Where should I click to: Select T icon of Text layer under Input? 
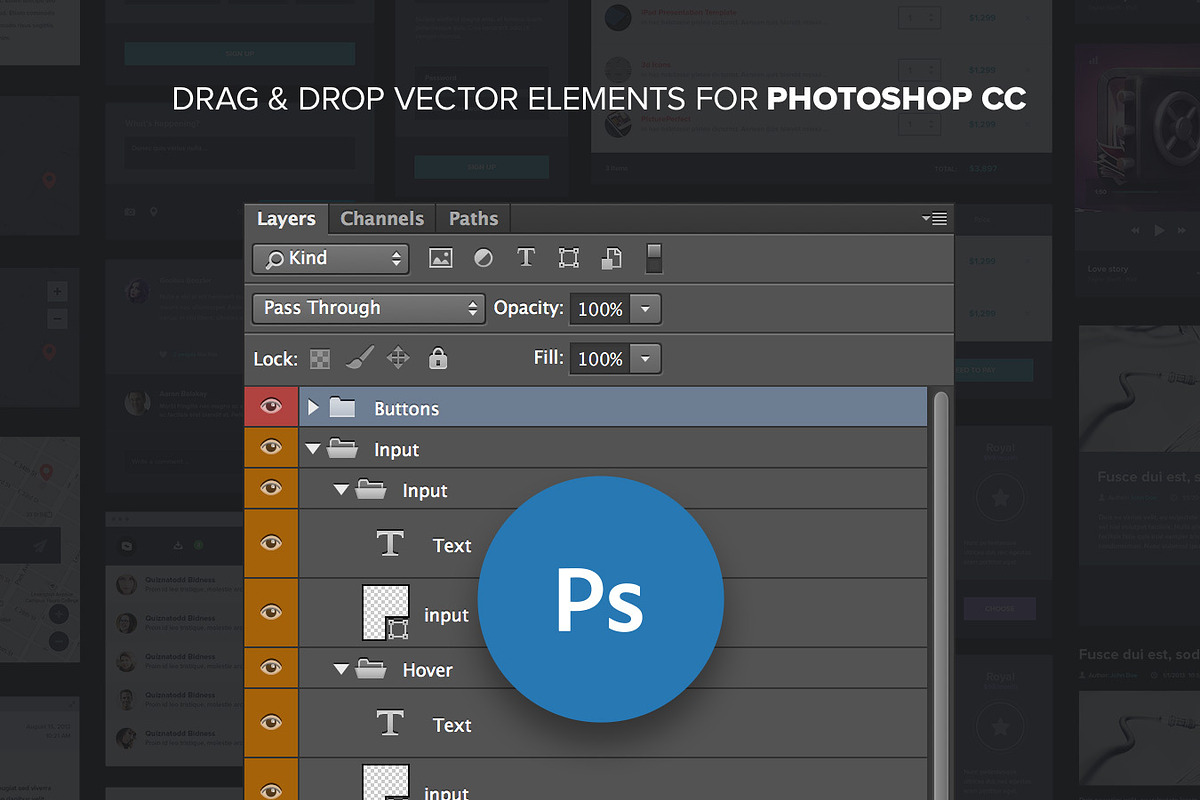pyautogui.click(x=390, y=544)
